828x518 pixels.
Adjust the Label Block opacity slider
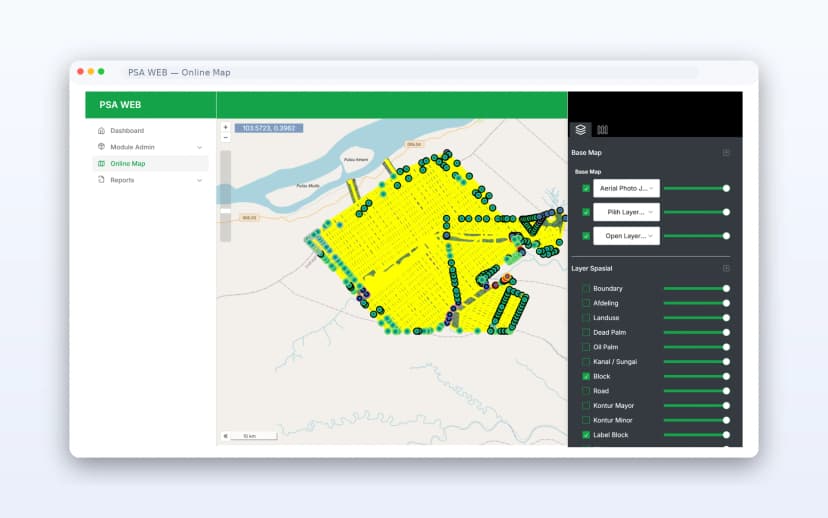point(697,435)
